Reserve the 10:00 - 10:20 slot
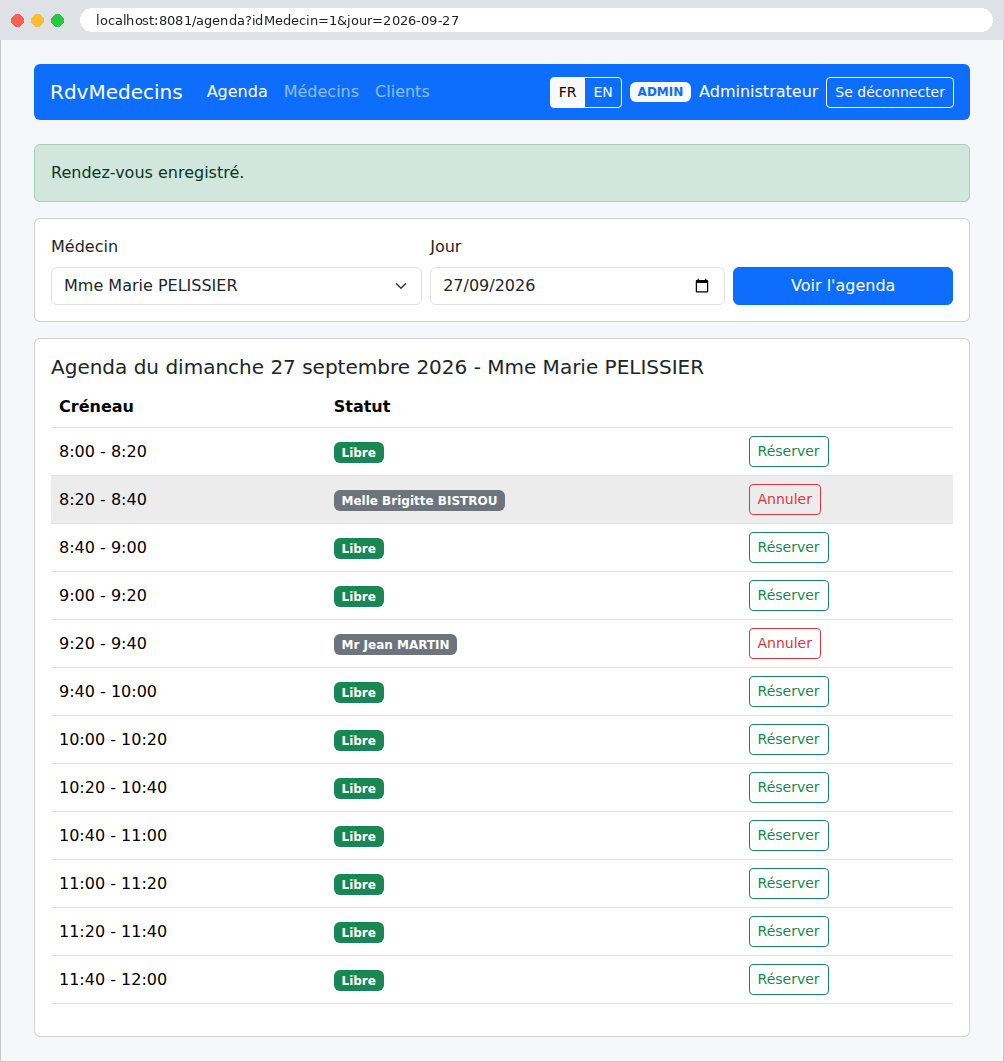This screenshot has height=1062, width=1004. click(x=789, y=740)
